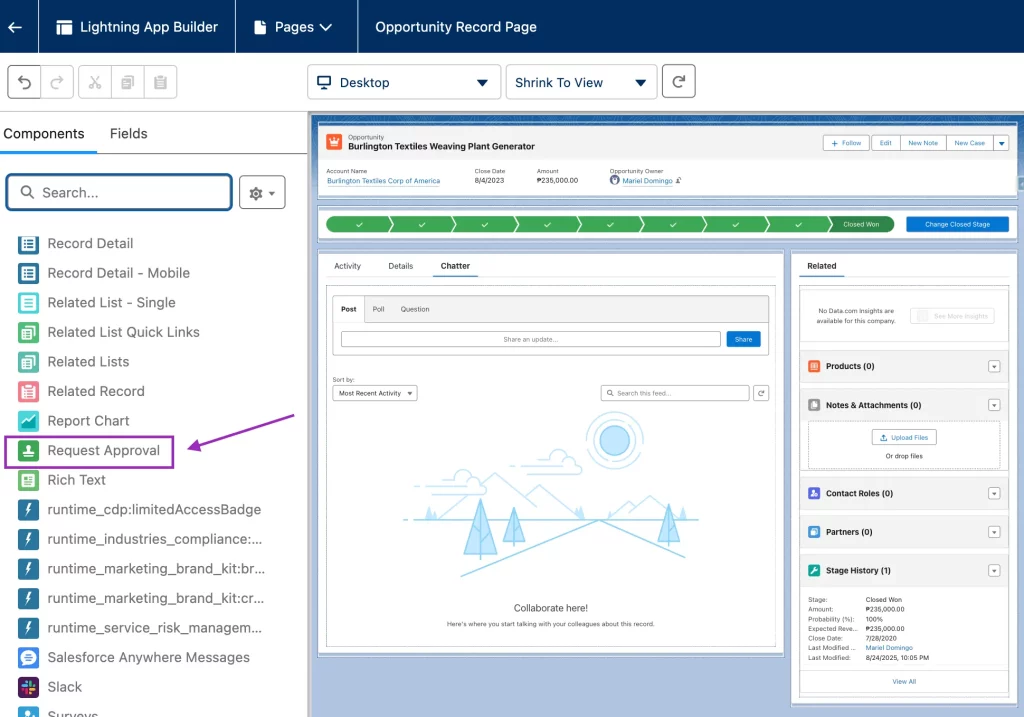Click the Change Closed Stage button
This screenshot has height=717, width=1024.
pyautogui.click(x=957, y=224)
